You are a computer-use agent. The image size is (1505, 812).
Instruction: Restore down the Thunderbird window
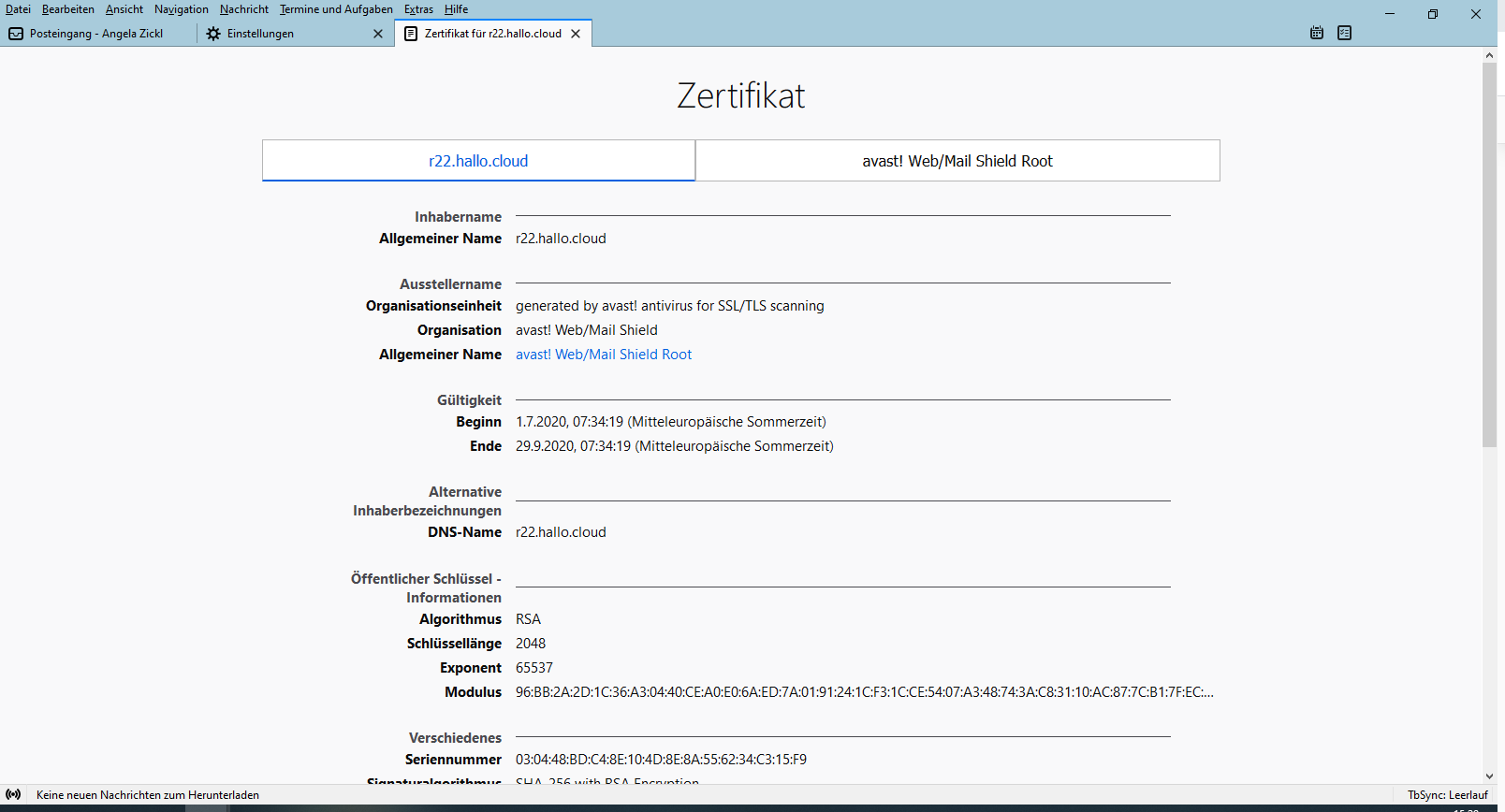1433,14
